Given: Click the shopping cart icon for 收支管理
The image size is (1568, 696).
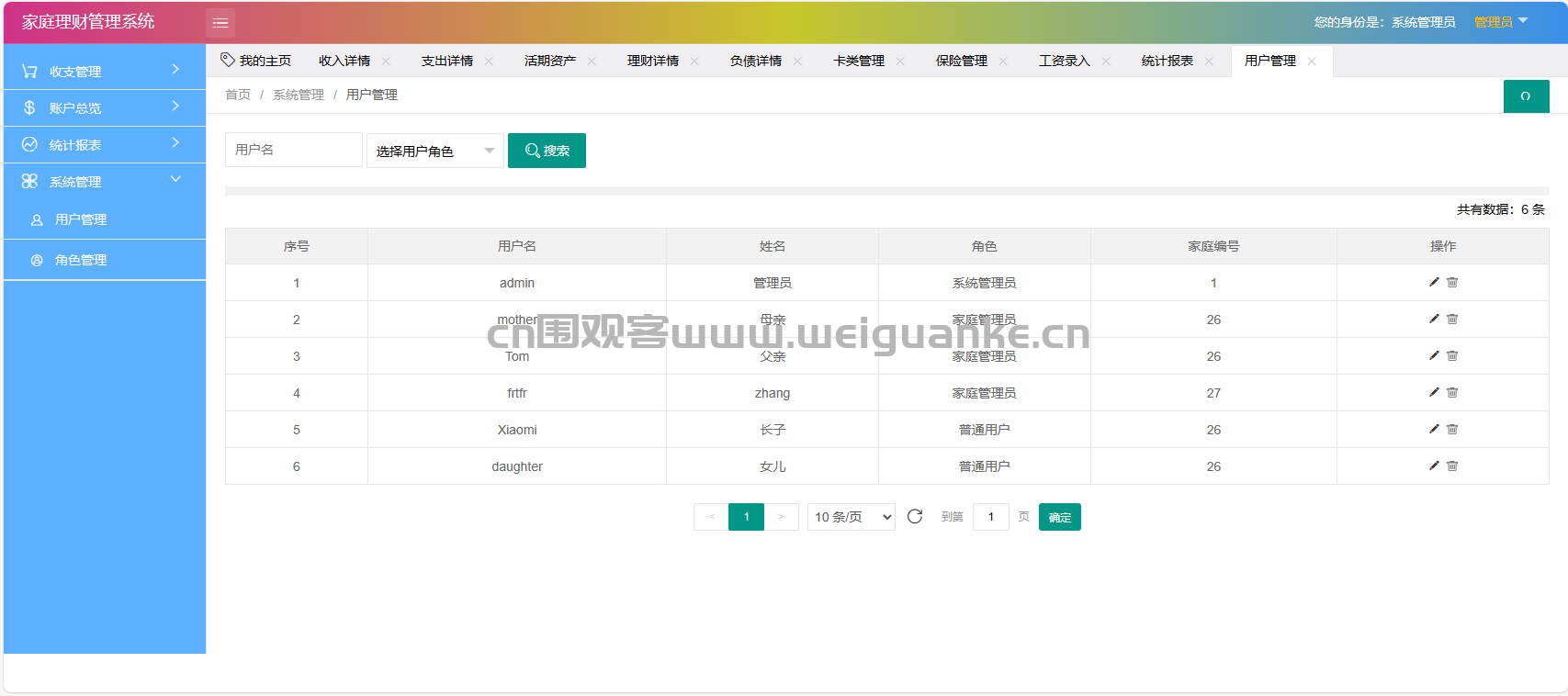Looking at the screenshot, I should pyautogui.click(x=29, y=71).
